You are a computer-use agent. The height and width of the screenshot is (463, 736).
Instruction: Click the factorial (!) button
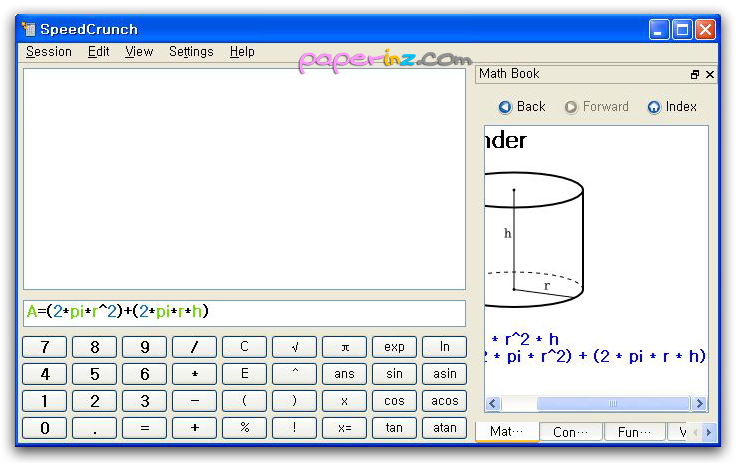coord(294,428)
